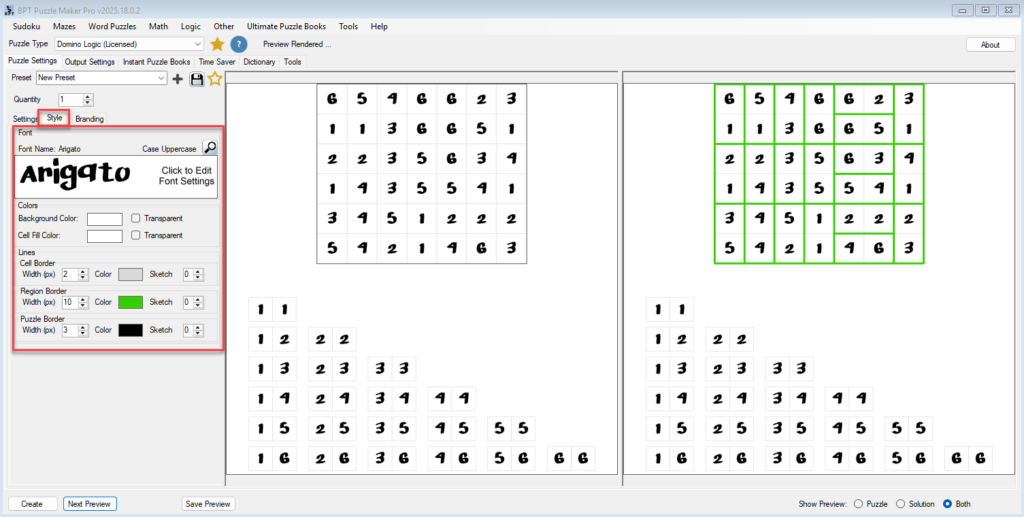The height and width of the screenshot is (517, 1024).
Task: Open the Preset dropdown list
Action: point(161,78)
